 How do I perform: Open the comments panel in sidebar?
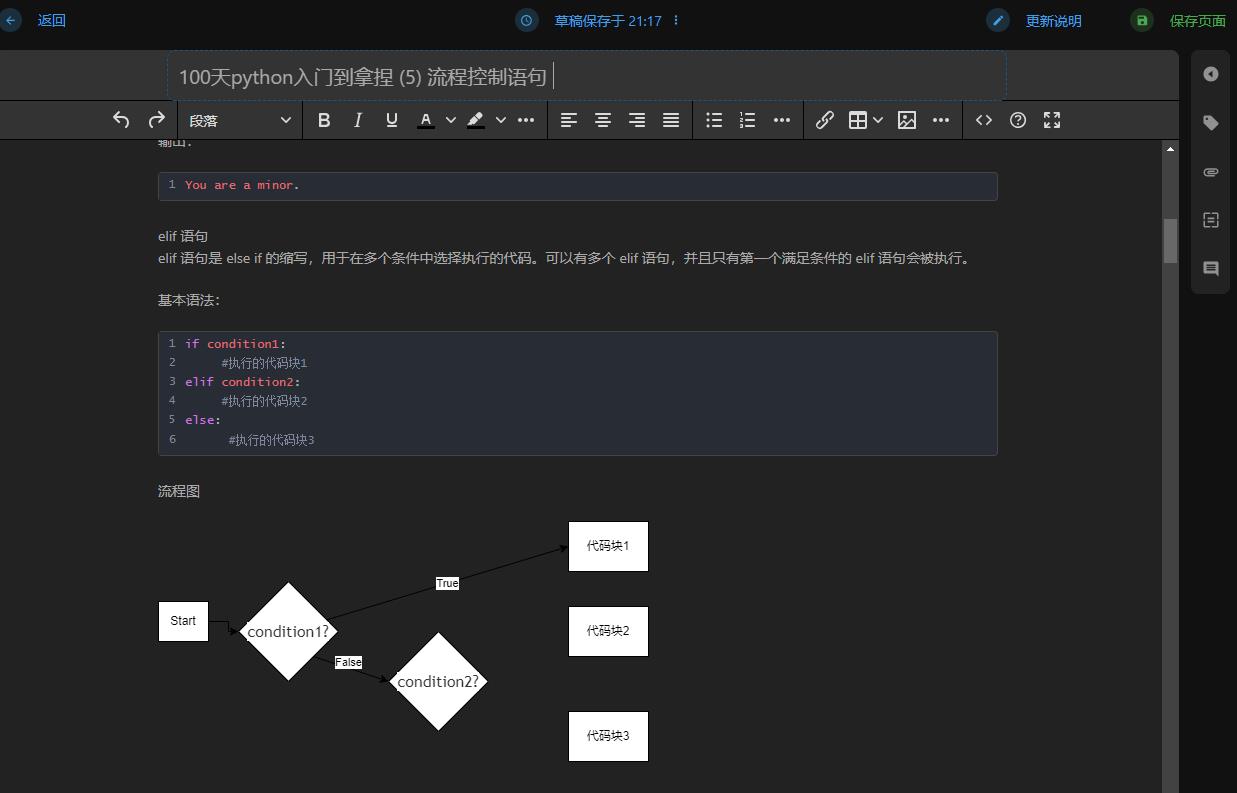tap(1211, 269)
